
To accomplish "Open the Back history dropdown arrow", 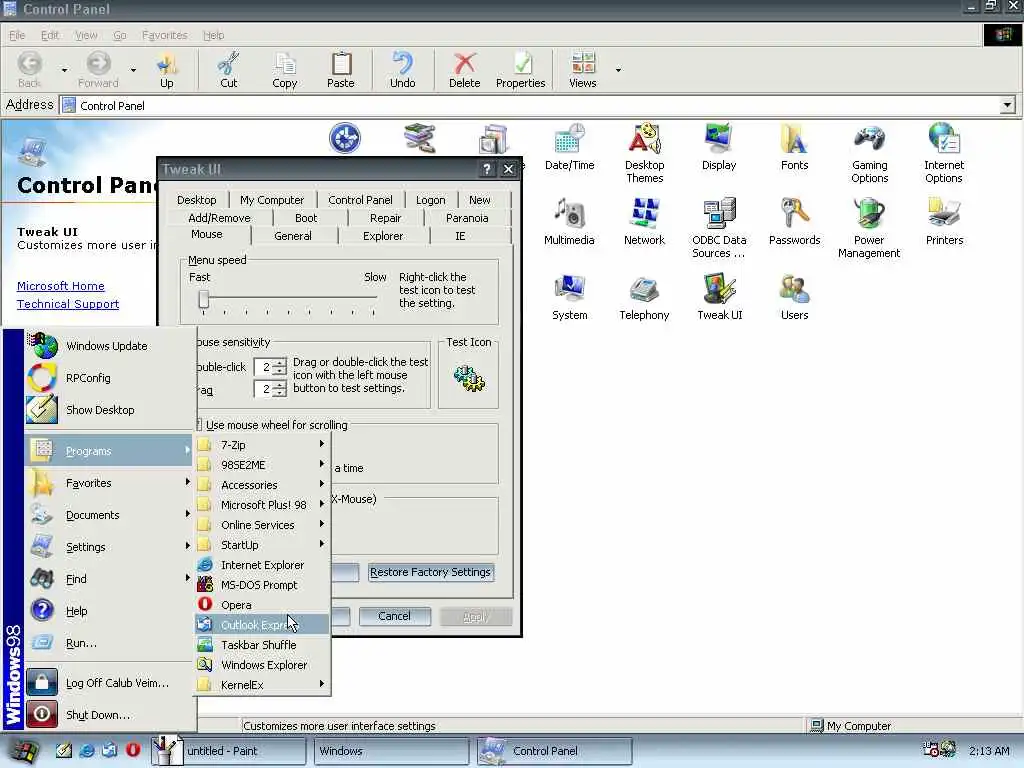I will point(64,70).
